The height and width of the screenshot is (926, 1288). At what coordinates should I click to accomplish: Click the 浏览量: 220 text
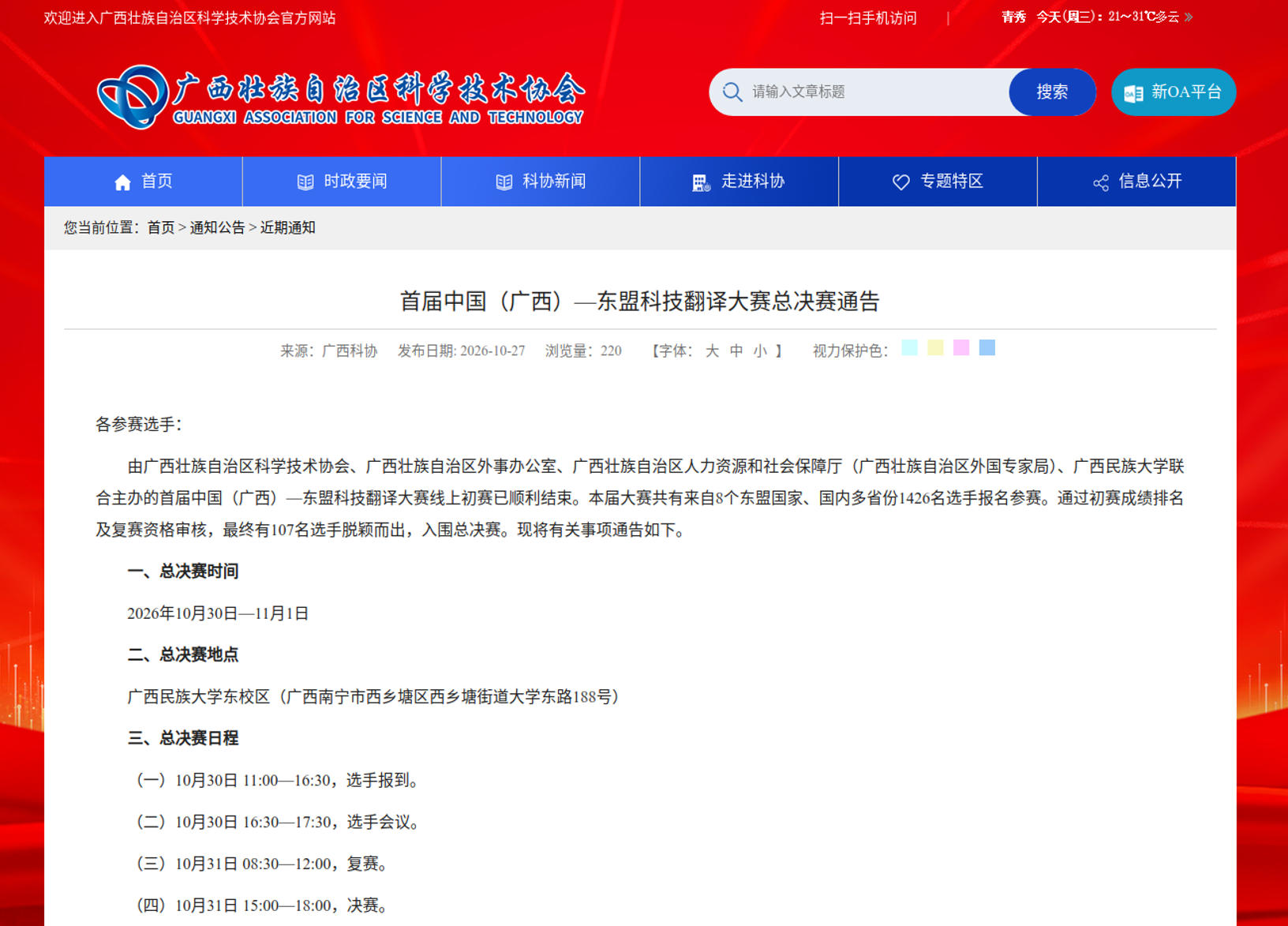pos(583,351)
